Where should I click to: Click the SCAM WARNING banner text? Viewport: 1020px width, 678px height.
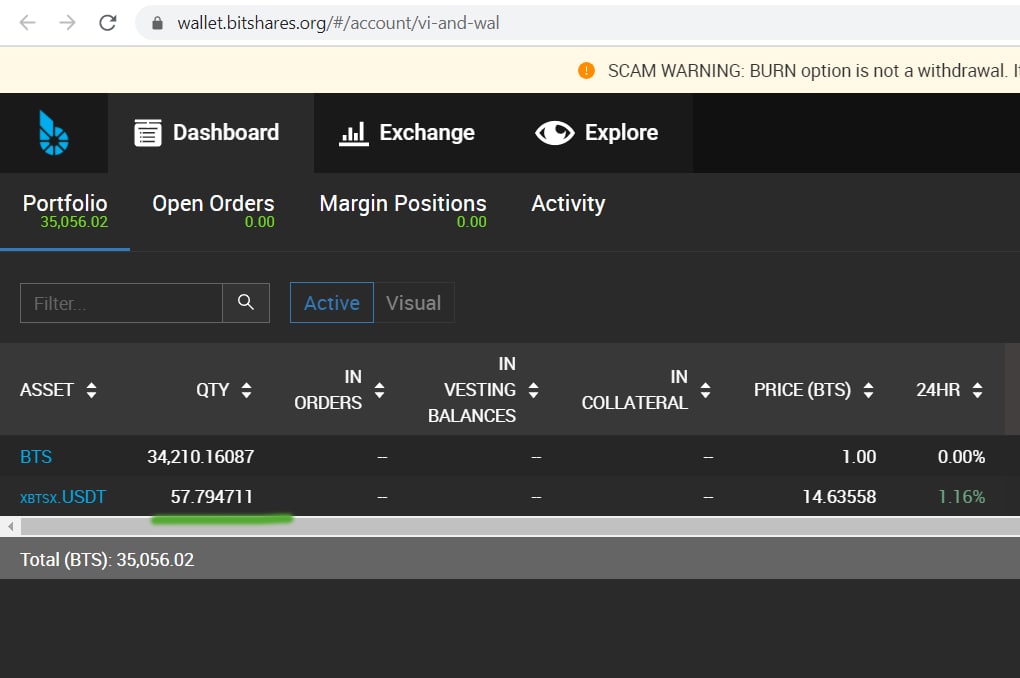coord(813,70)
